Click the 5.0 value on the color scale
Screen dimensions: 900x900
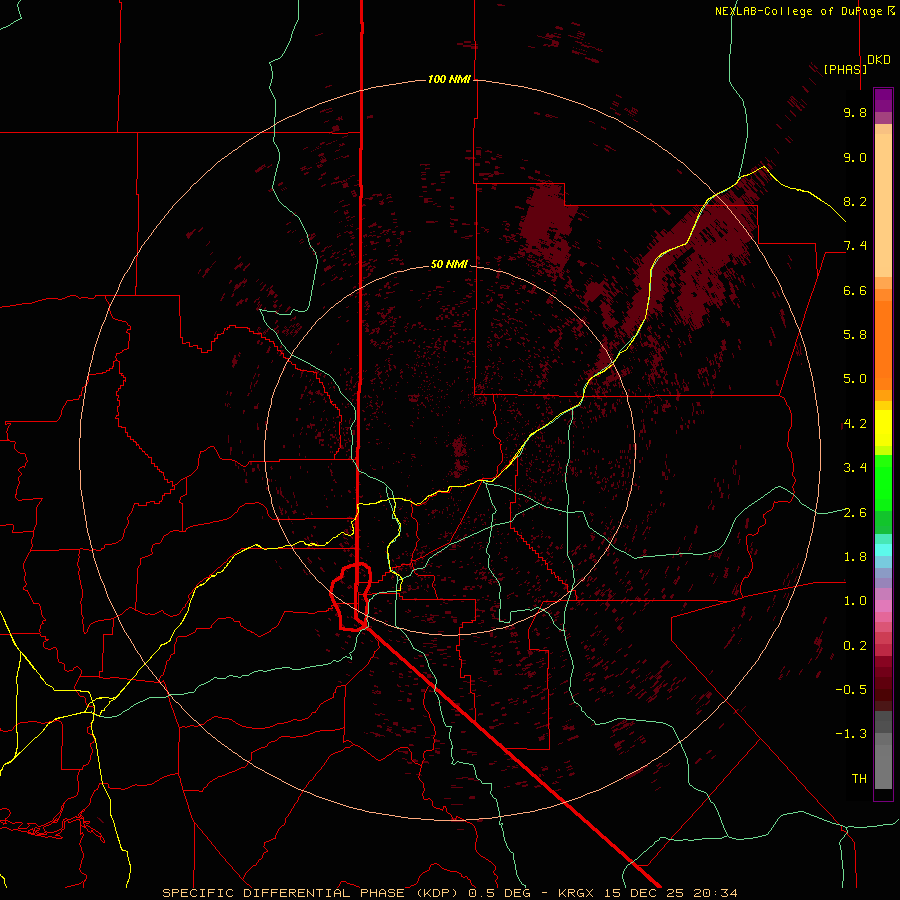[855, 379]
